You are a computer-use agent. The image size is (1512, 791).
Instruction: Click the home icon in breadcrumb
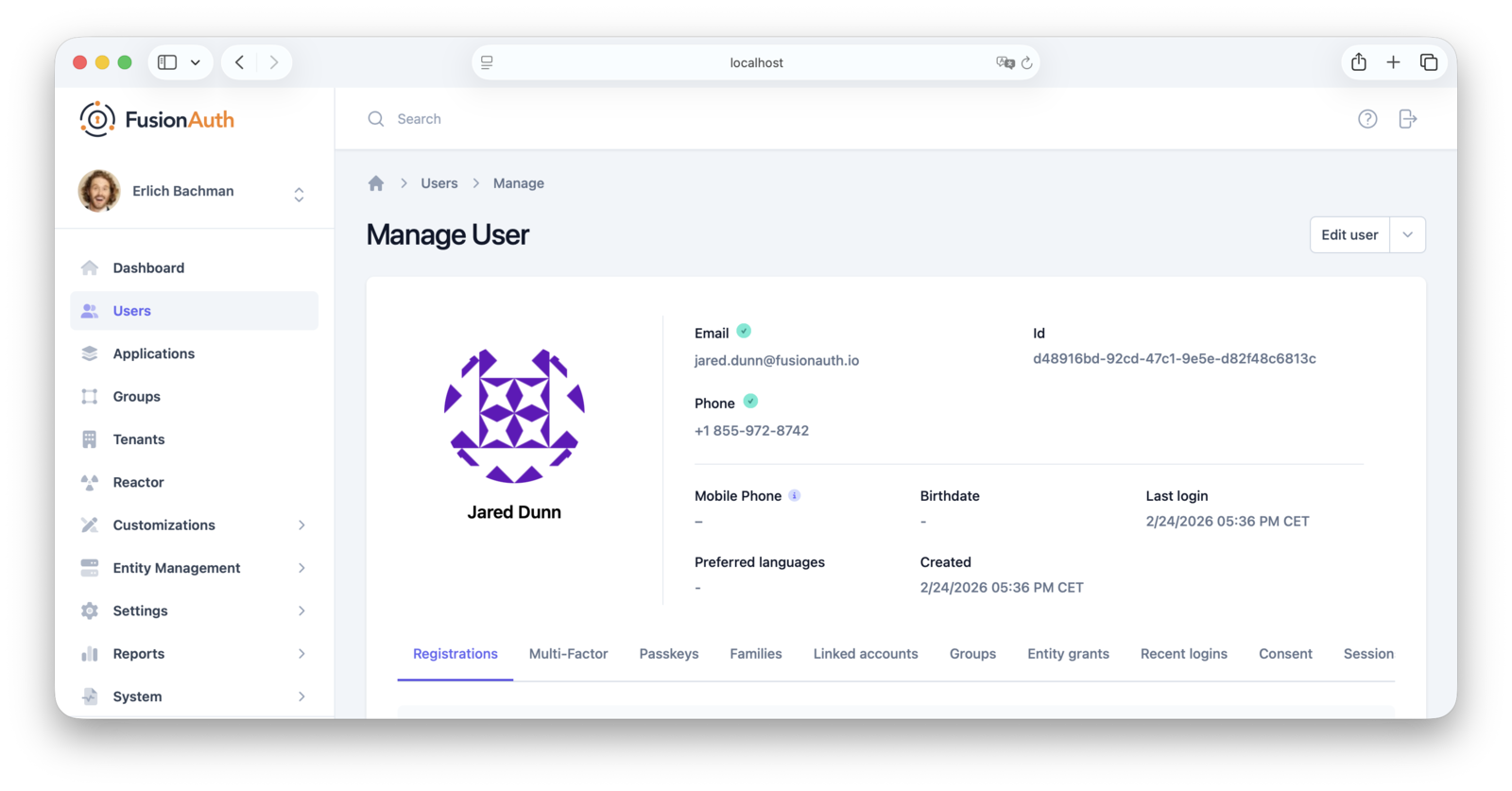click(376, 183)
